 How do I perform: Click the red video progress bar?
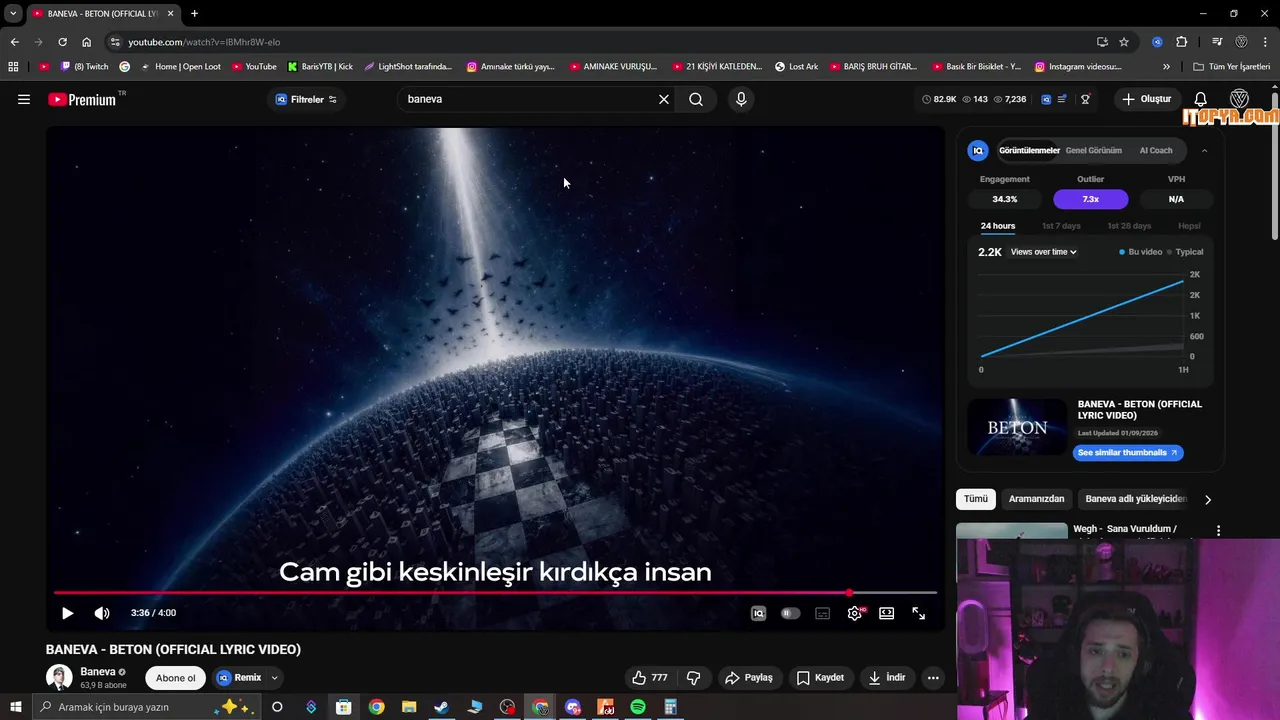[495, 593]
